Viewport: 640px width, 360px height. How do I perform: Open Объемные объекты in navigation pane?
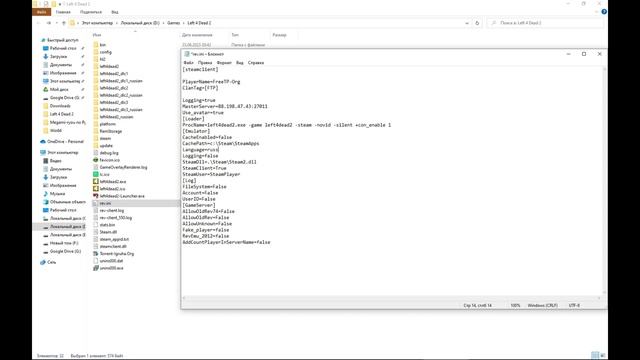click(68, 202)
